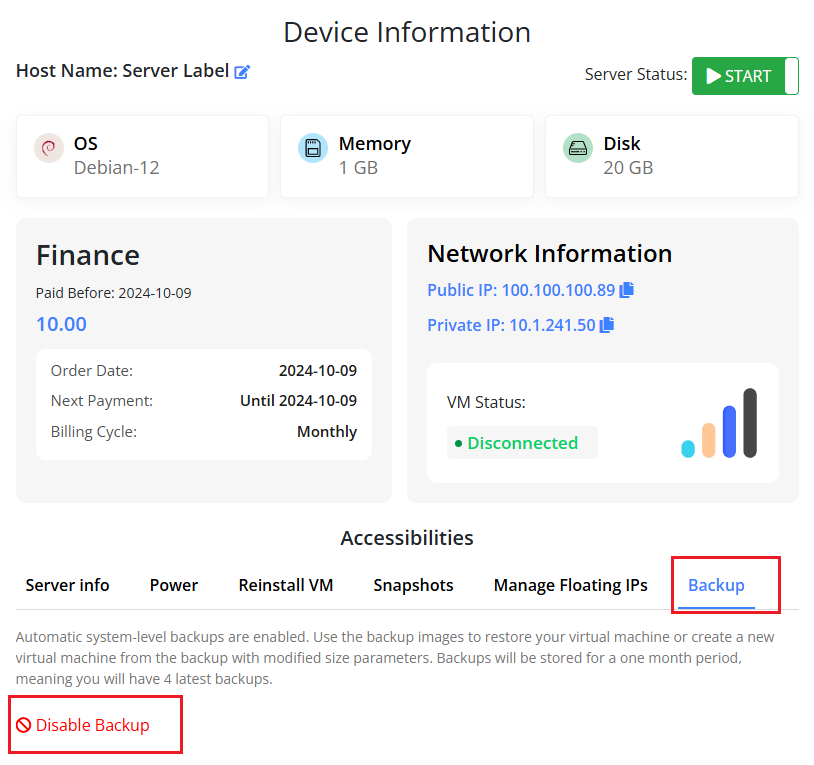Click the edit icon beside Server Label
Viewport: 814px width, 765px height.
[x=242, y=72]
